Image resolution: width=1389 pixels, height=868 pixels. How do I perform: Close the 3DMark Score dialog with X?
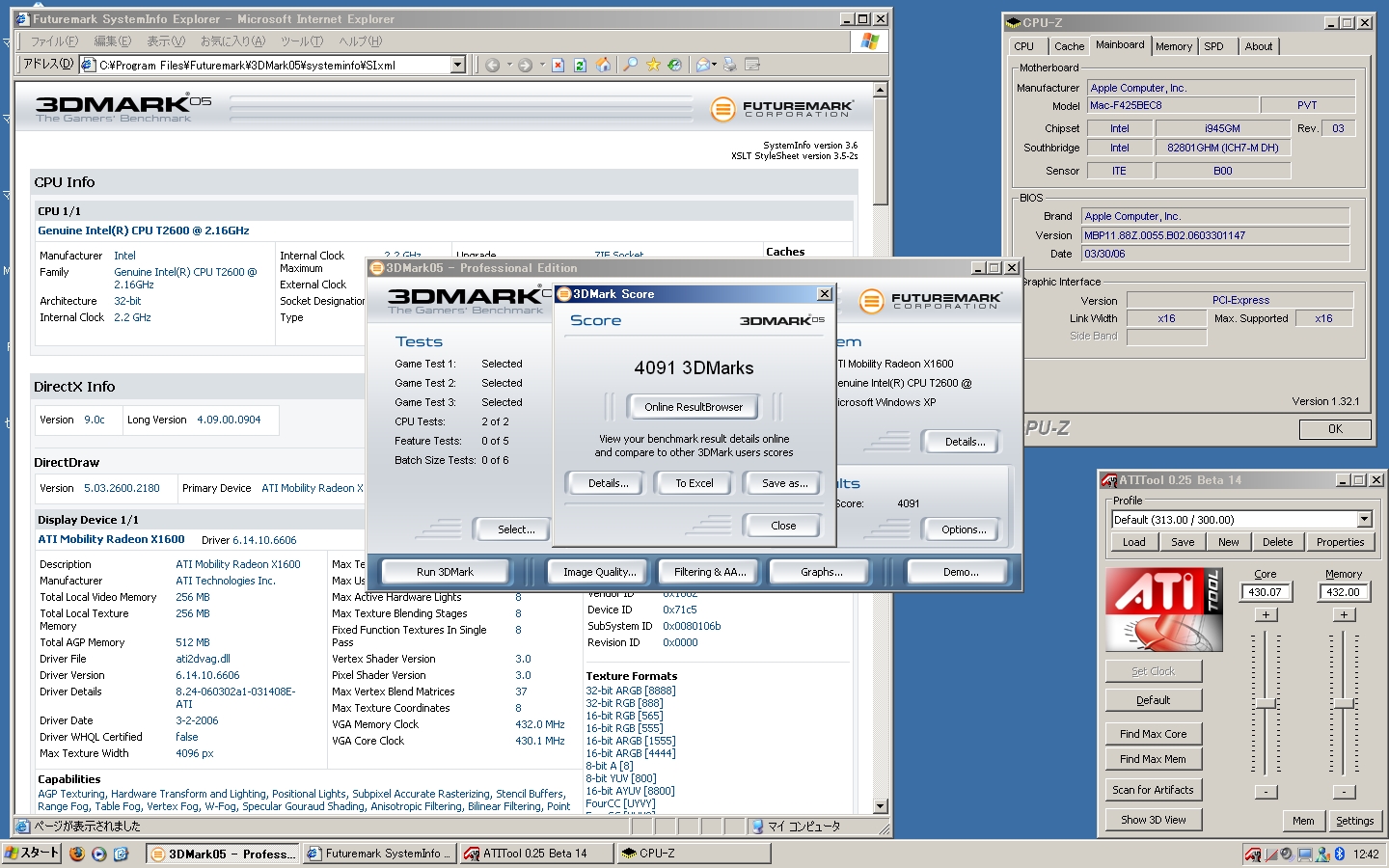point(825,293)
